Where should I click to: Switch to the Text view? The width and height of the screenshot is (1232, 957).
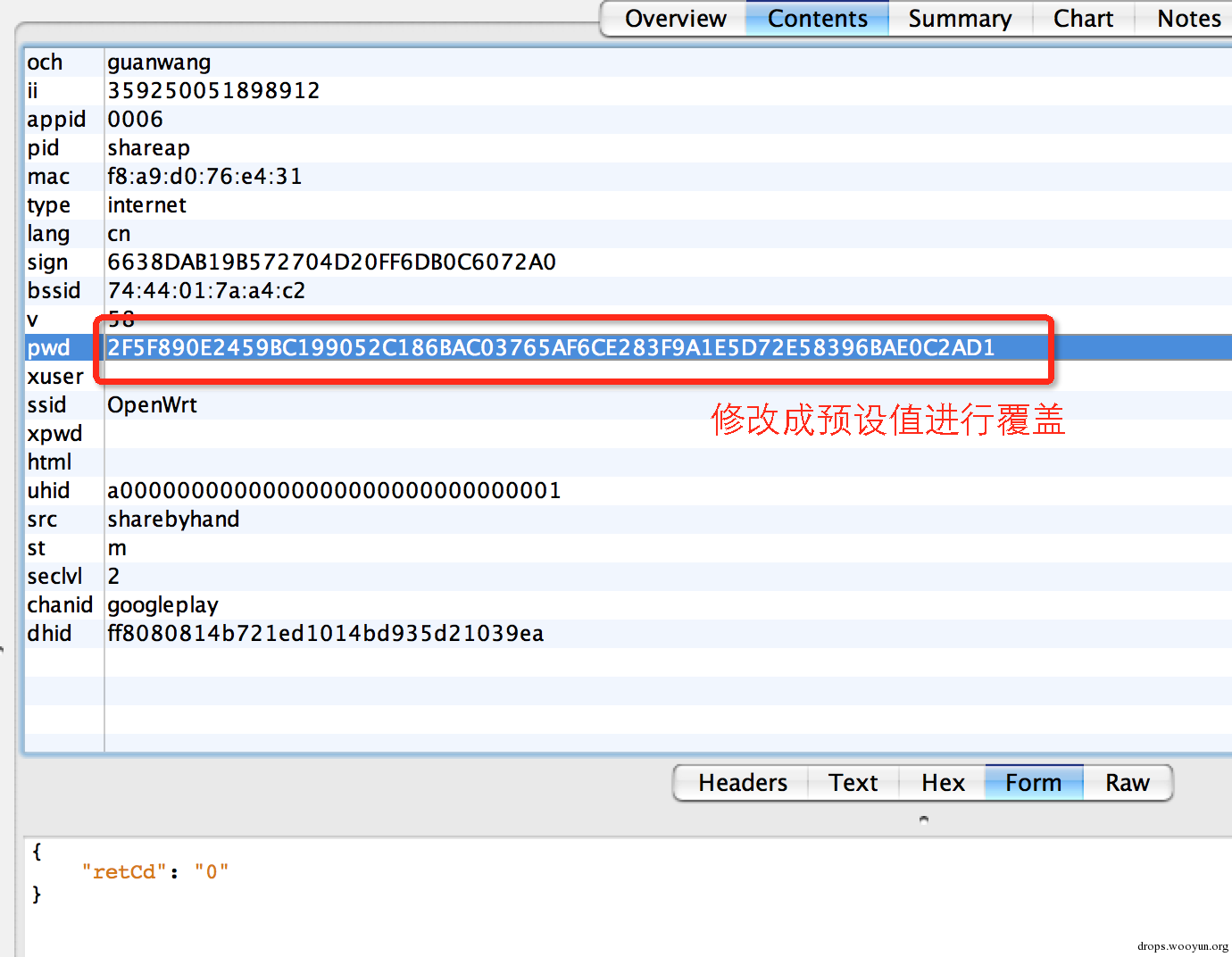[853, 783]
